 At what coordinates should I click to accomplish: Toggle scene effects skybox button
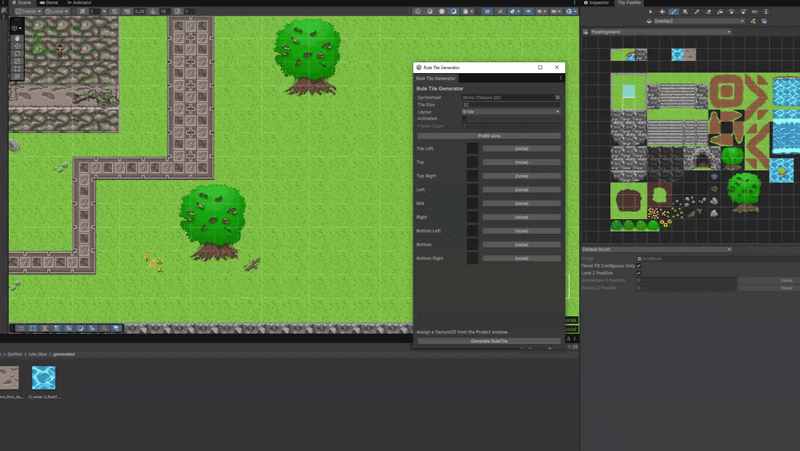coord(513,11)
